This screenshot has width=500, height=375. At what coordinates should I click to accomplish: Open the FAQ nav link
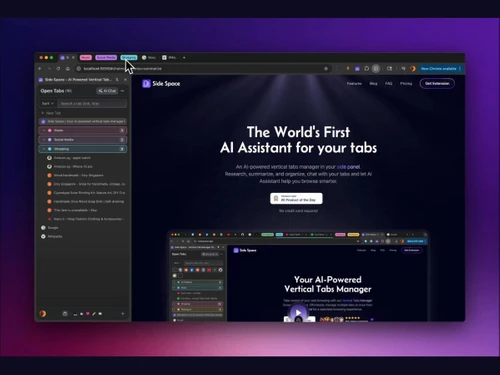tap(389, 84)
